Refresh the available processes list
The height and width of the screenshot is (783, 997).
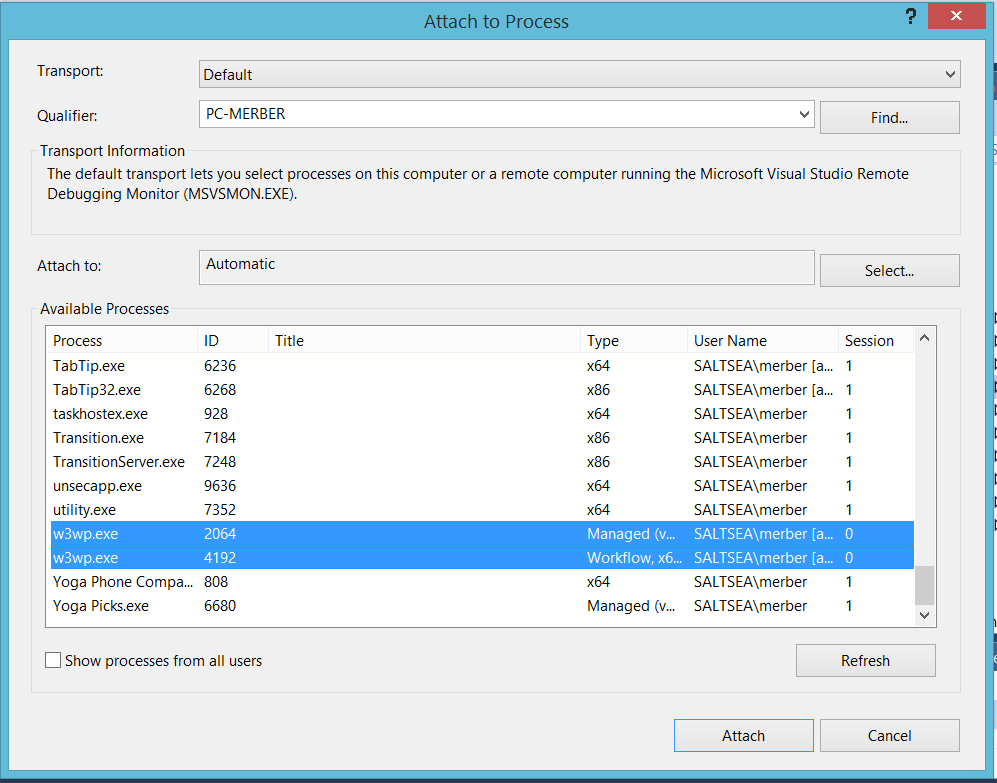(x=865, y=661)
